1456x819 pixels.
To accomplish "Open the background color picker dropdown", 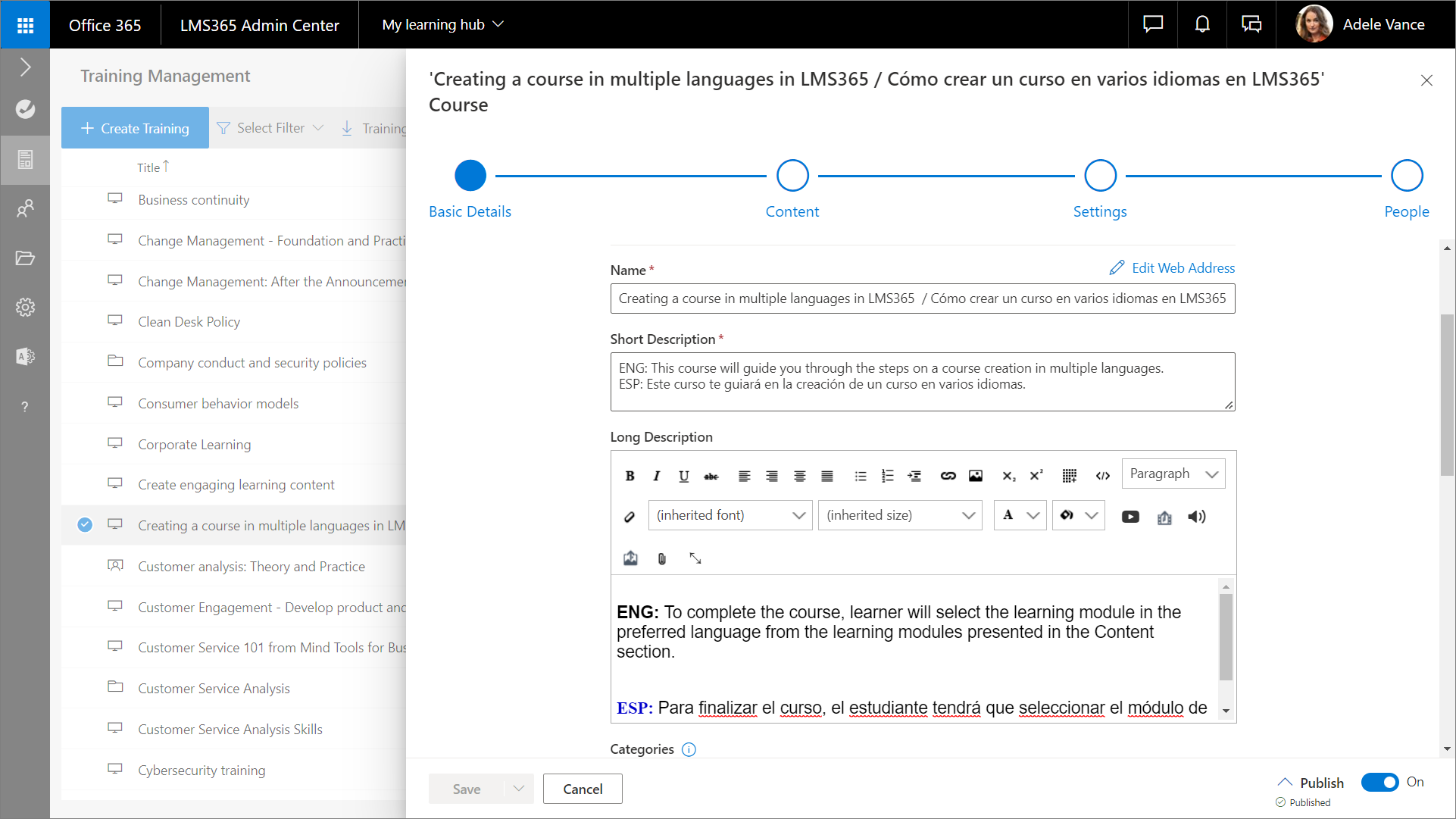I will pos(1091,515).
